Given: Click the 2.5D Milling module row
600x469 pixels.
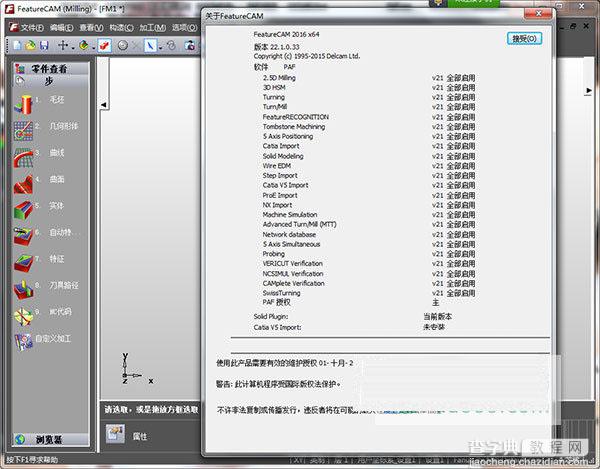Looking at the screenshot, I should 369,78.
